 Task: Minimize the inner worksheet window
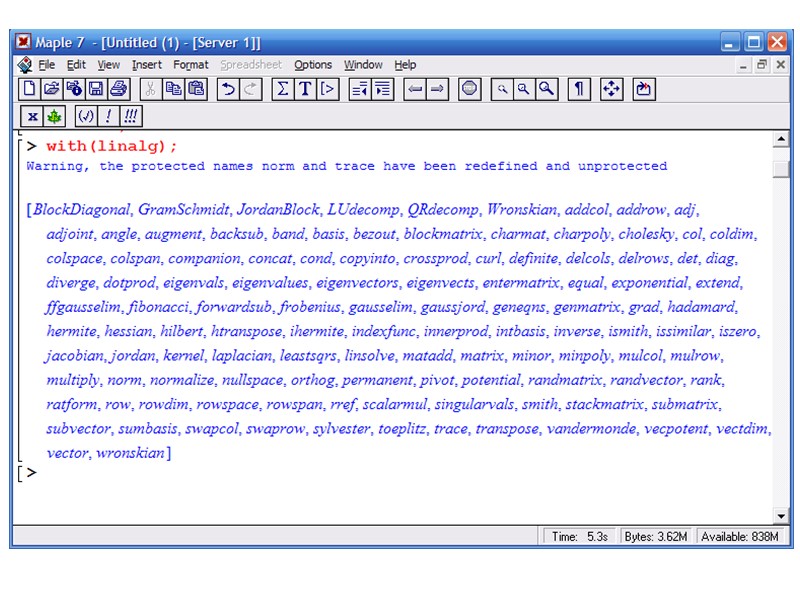pyautogui.click(x=743, y=65)
